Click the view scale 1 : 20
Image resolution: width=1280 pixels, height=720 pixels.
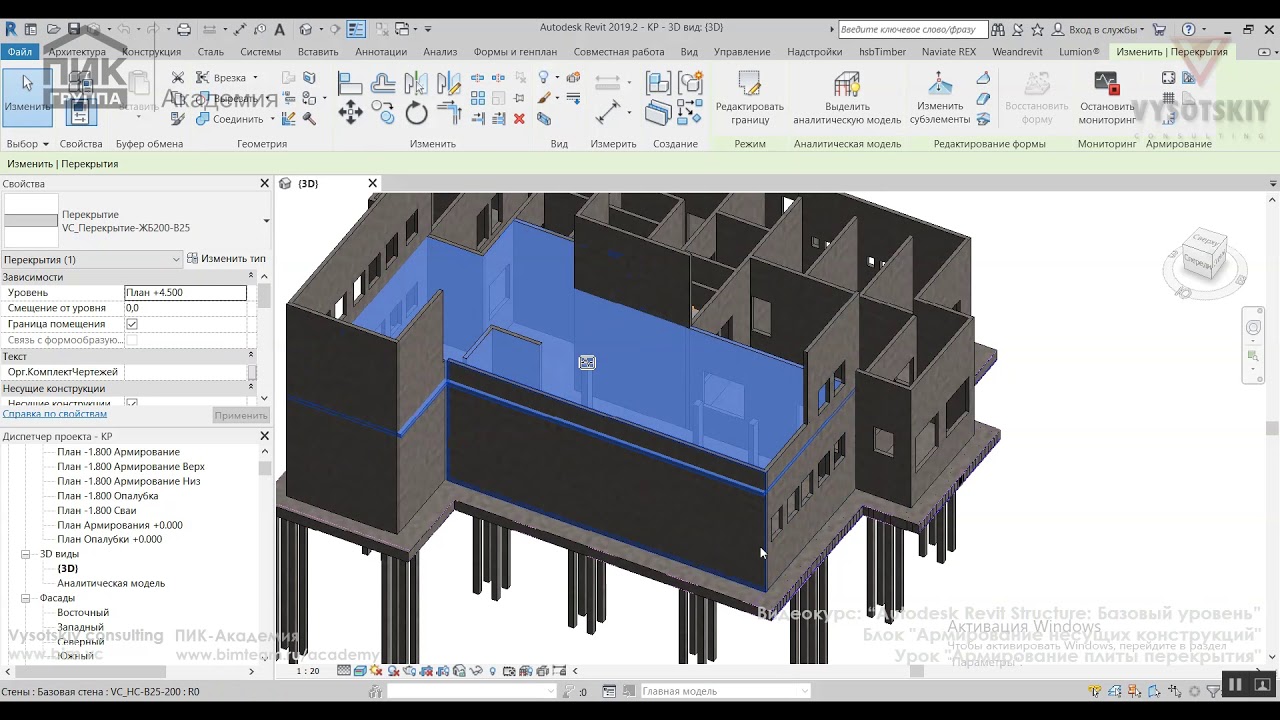308,671
